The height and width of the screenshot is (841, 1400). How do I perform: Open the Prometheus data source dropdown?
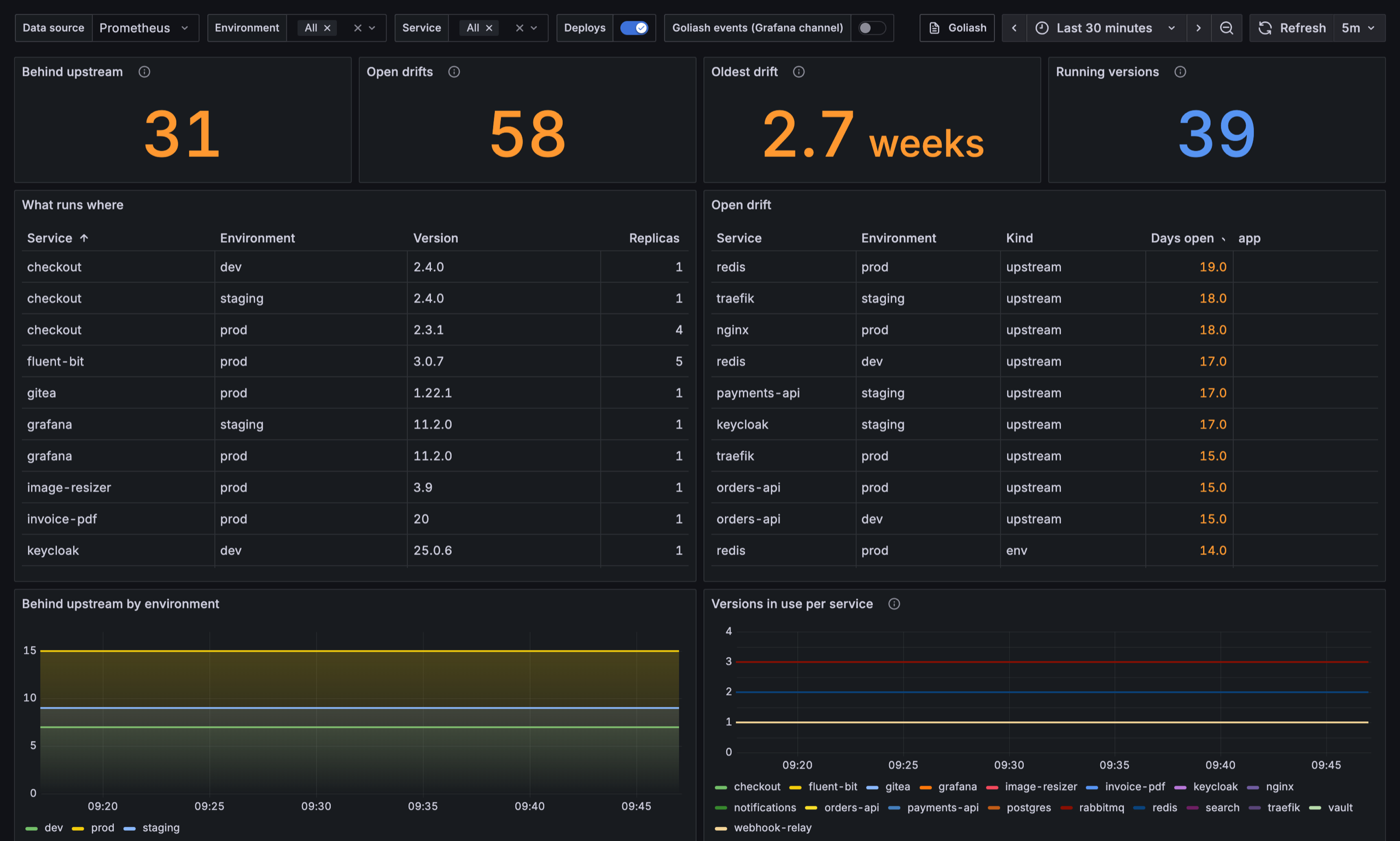pos(145,28)
